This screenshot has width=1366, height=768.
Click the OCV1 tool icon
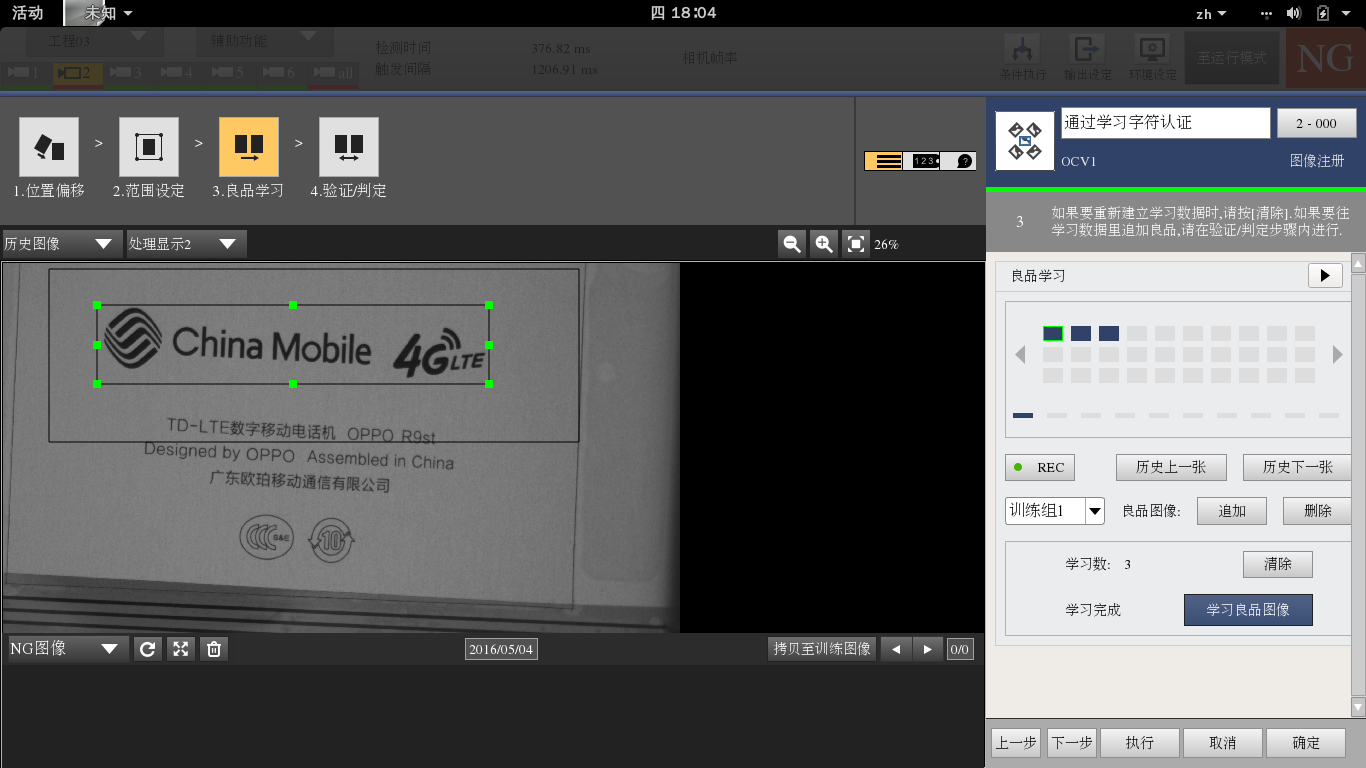tap(1025, 141)
